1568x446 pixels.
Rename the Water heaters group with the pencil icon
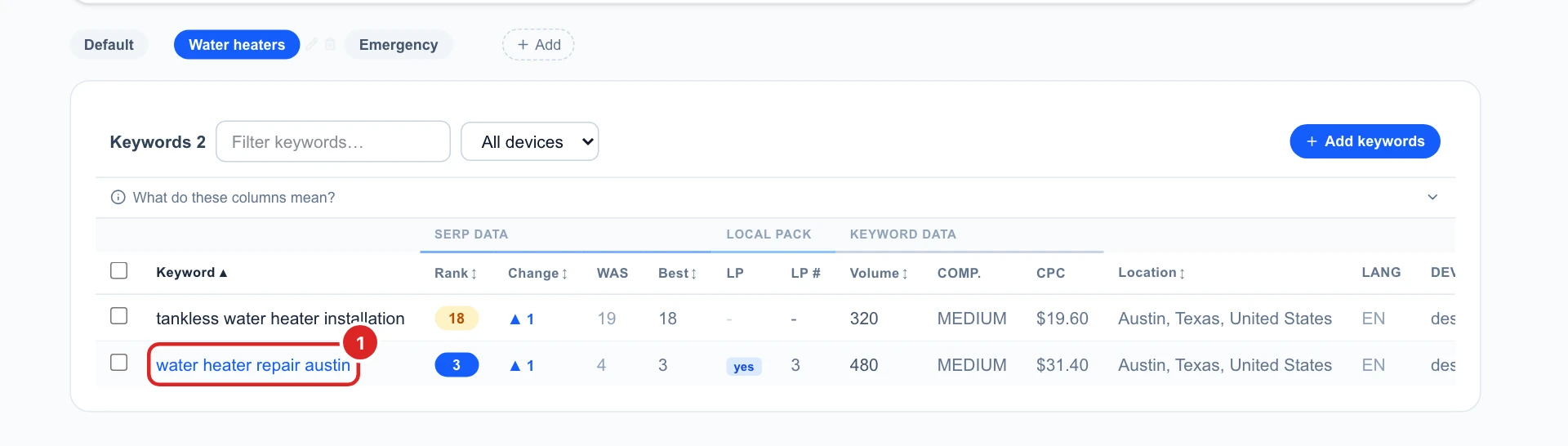pyautogui.click(x=312, y=44)
